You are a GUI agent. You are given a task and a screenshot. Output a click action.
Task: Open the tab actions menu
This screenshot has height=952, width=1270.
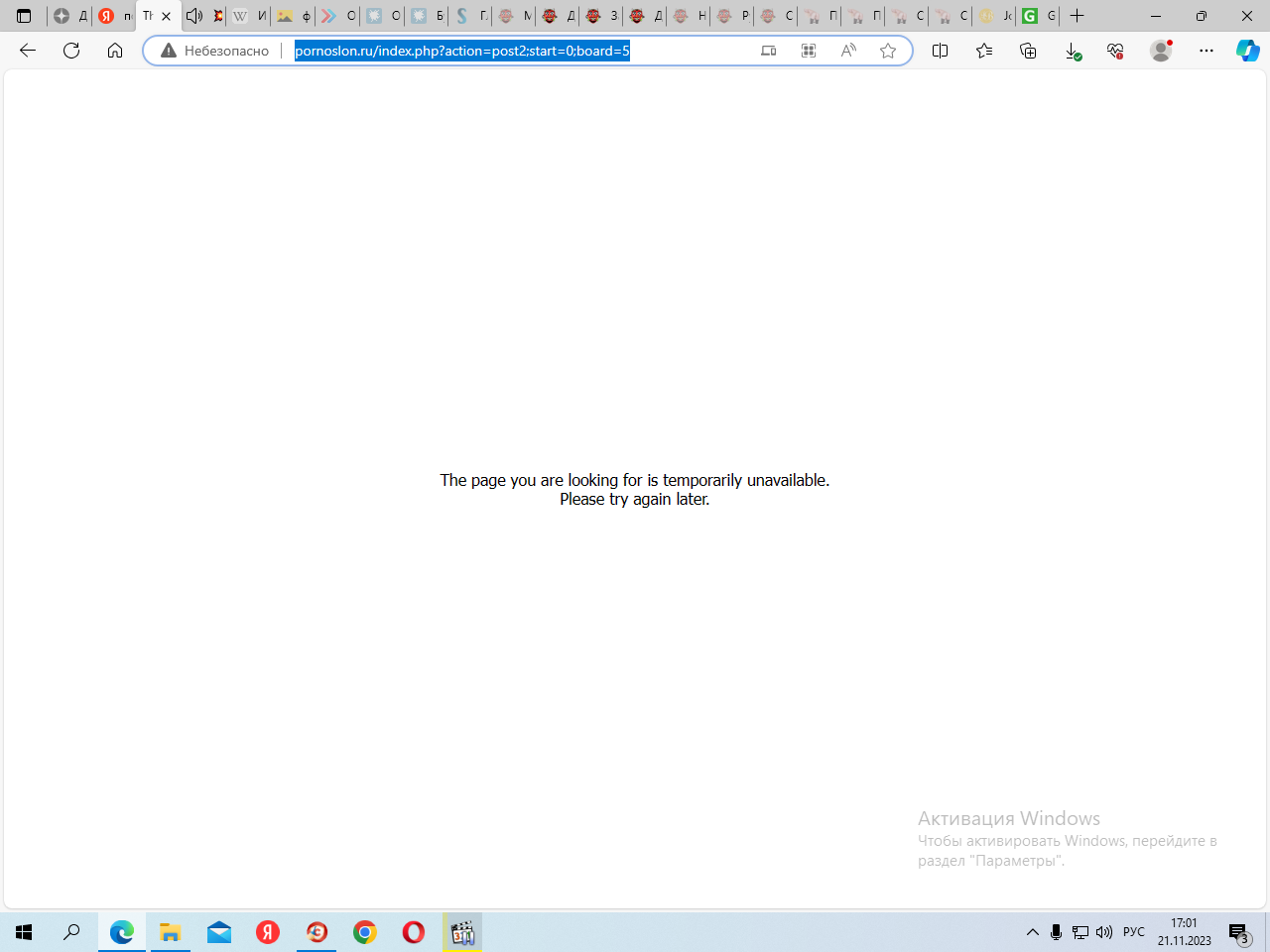tap(24, 16)
